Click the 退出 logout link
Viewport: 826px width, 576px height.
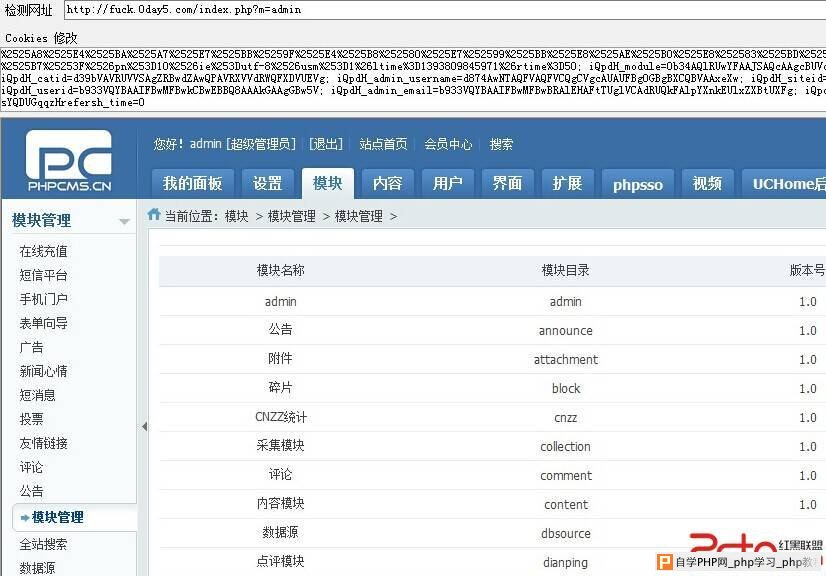click(x=326, y=144)
